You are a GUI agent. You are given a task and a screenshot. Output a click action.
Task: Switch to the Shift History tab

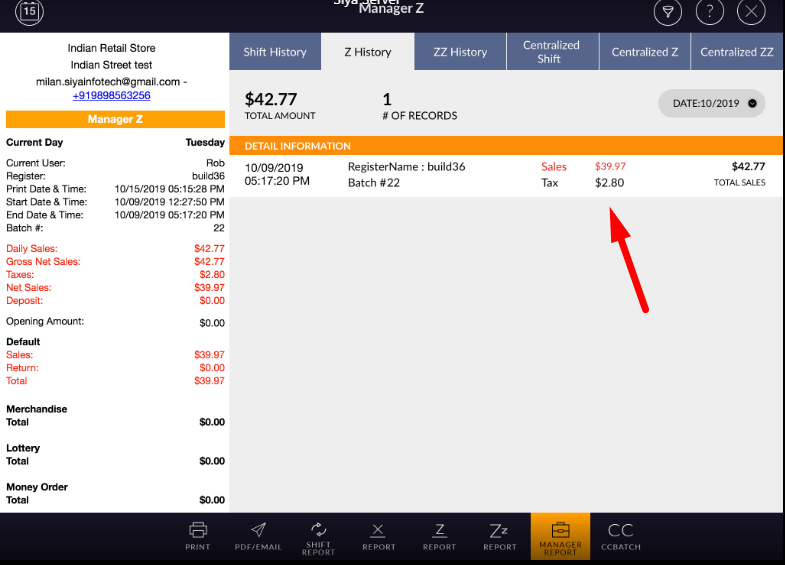(x=275, y=52)
